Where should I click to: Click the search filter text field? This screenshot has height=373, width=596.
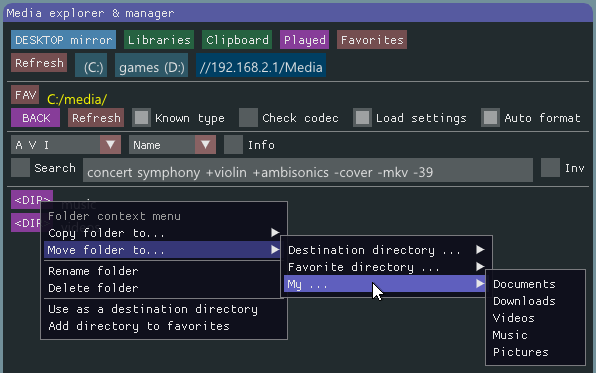(x=308, y=170)
